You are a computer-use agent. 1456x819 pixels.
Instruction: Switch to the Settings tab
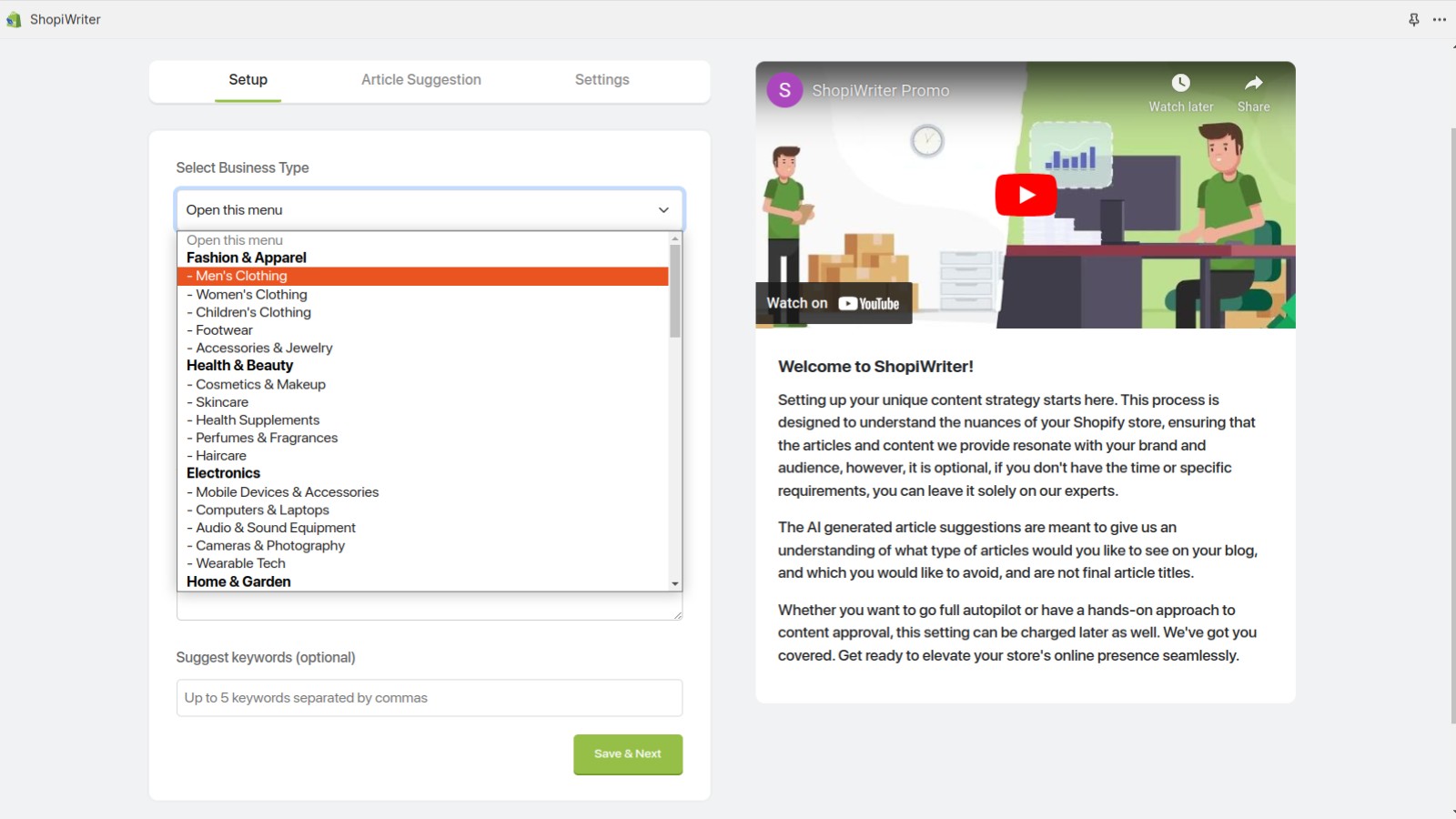602,80
